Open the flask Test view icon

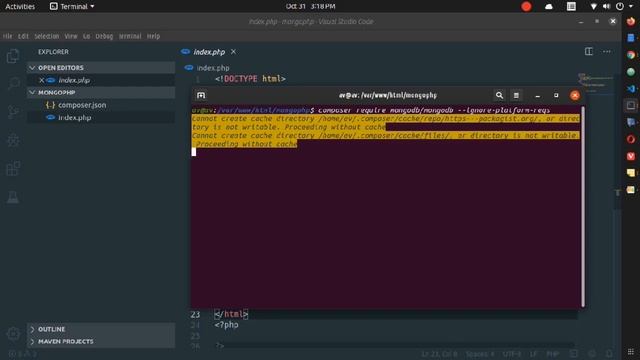pos(13,197)
